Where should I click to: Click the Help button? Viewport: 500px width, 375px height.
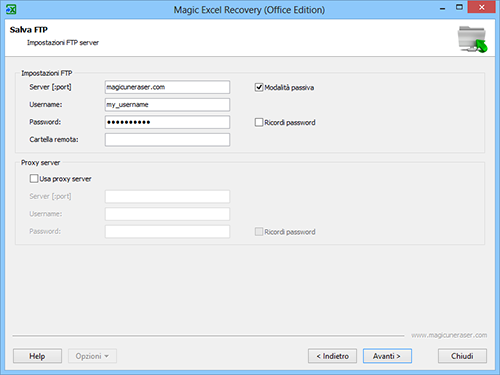[37, 356]
